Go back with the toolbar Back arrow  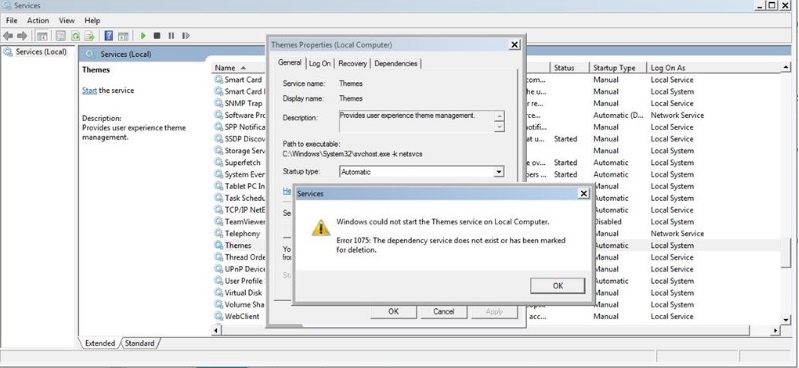click(8, 36)
